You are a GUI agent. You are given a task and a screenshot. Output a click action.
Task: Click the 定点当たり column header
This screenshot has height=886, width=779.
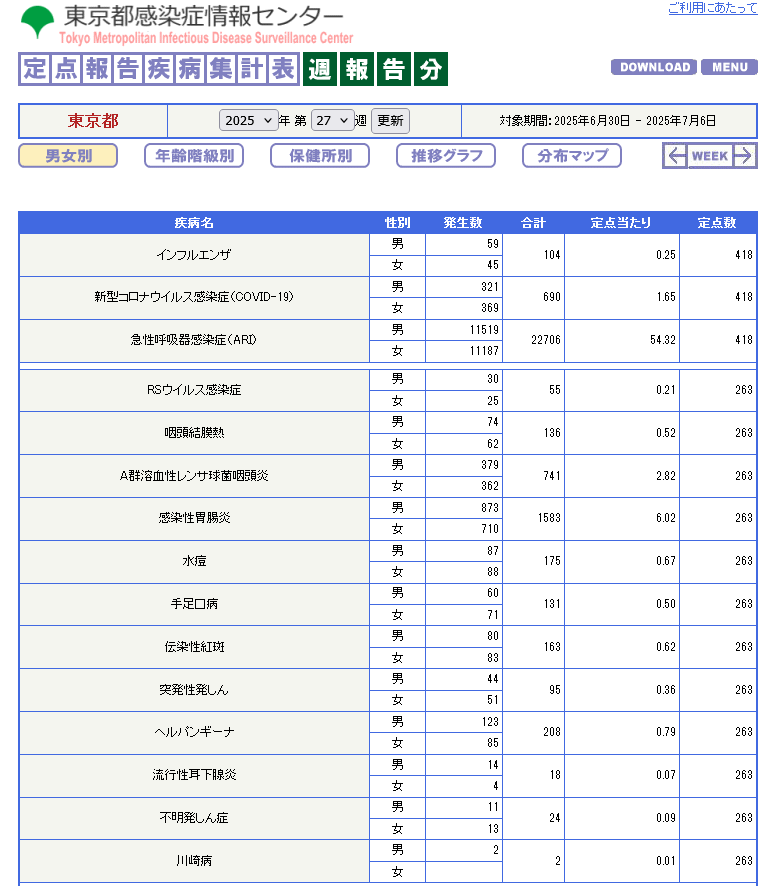pyautogui.click(x=621, y=223)
